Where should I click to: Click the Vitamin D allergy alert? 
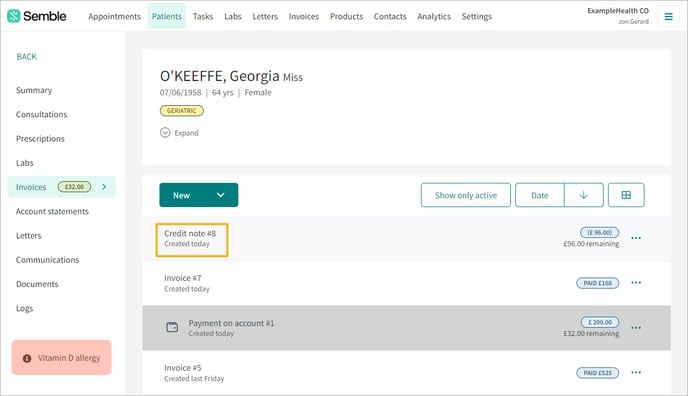61,358
